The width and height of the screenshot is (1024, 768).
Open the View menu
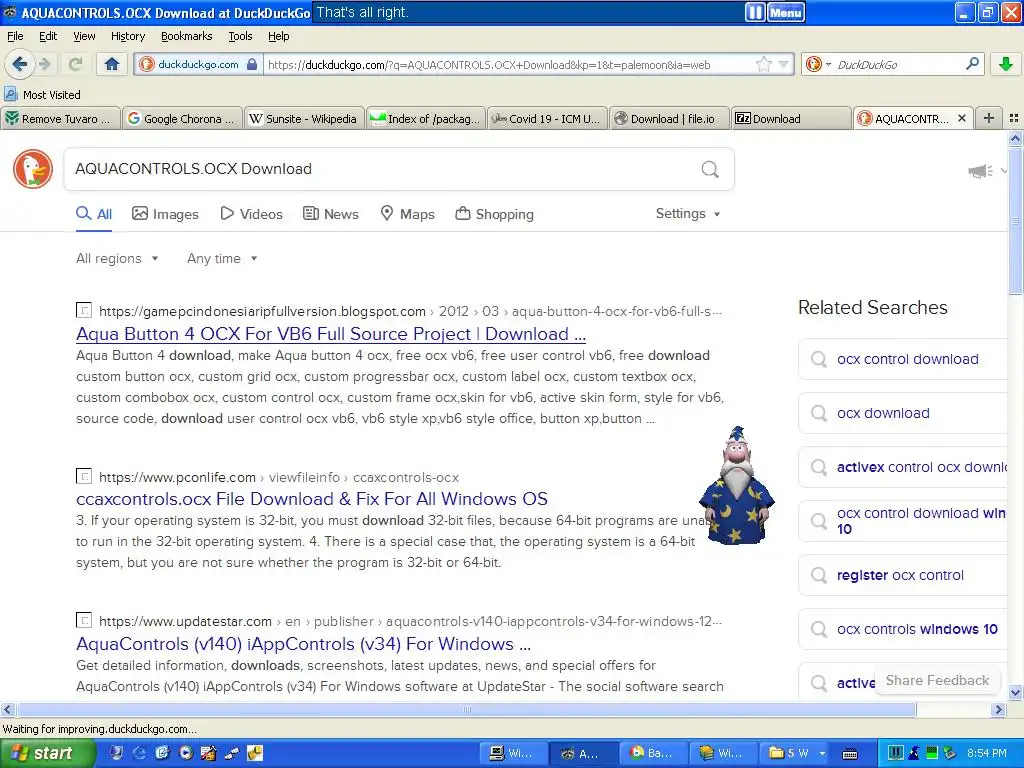tap(84, 36)
